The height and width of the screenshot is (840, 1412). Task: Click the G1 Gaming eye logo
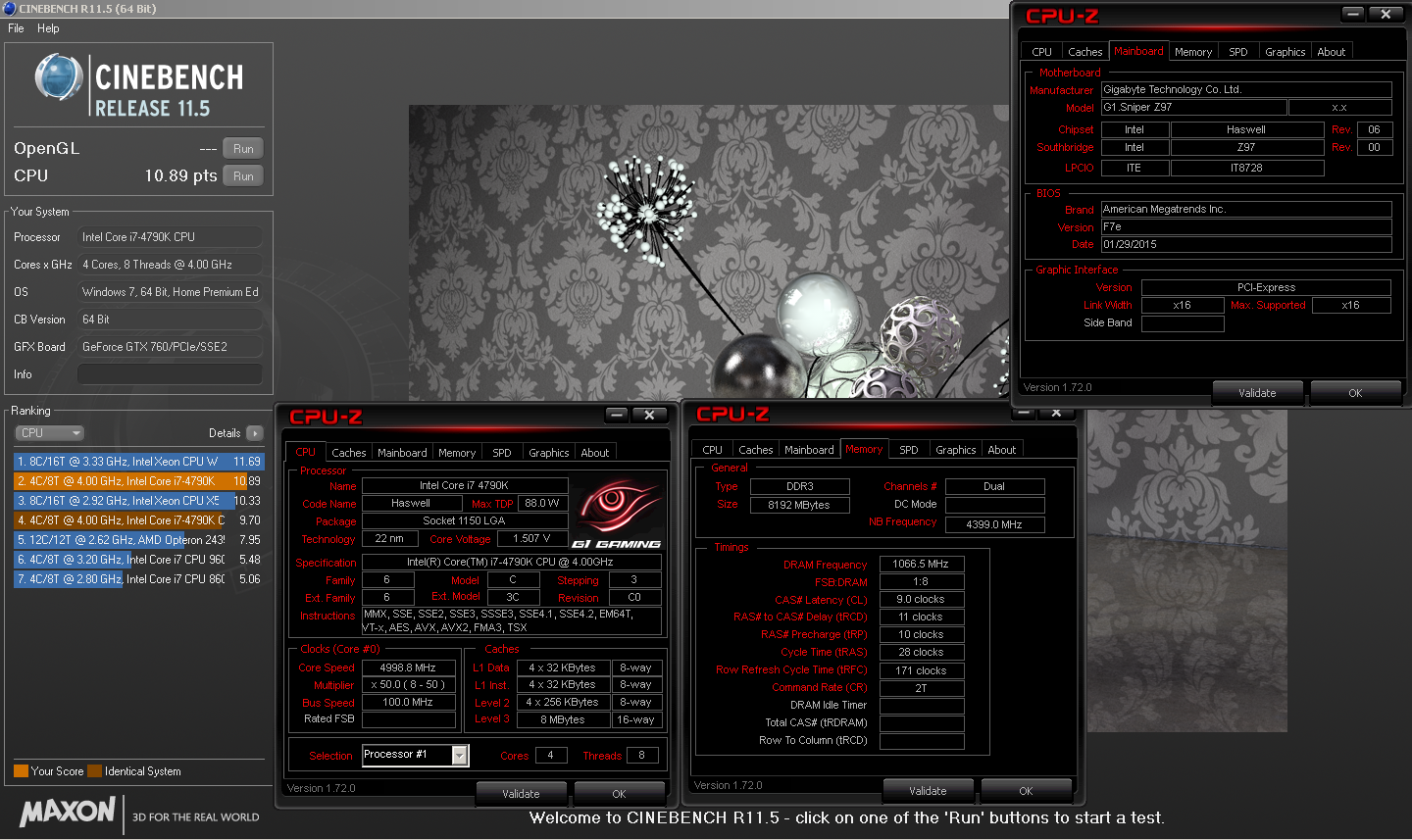[616, 514]
